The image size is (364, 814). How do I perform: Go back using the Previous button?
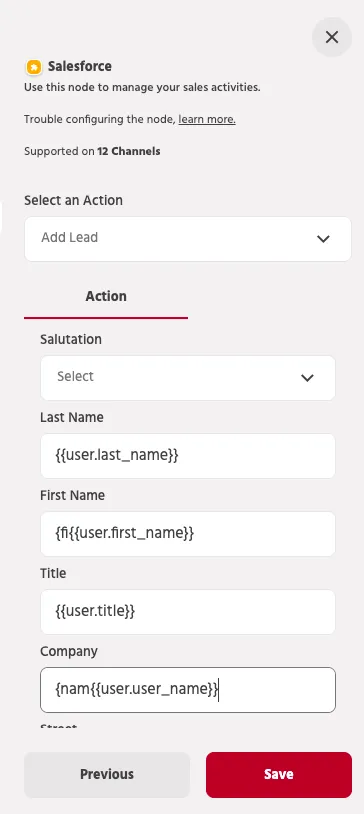click(107, 775)
